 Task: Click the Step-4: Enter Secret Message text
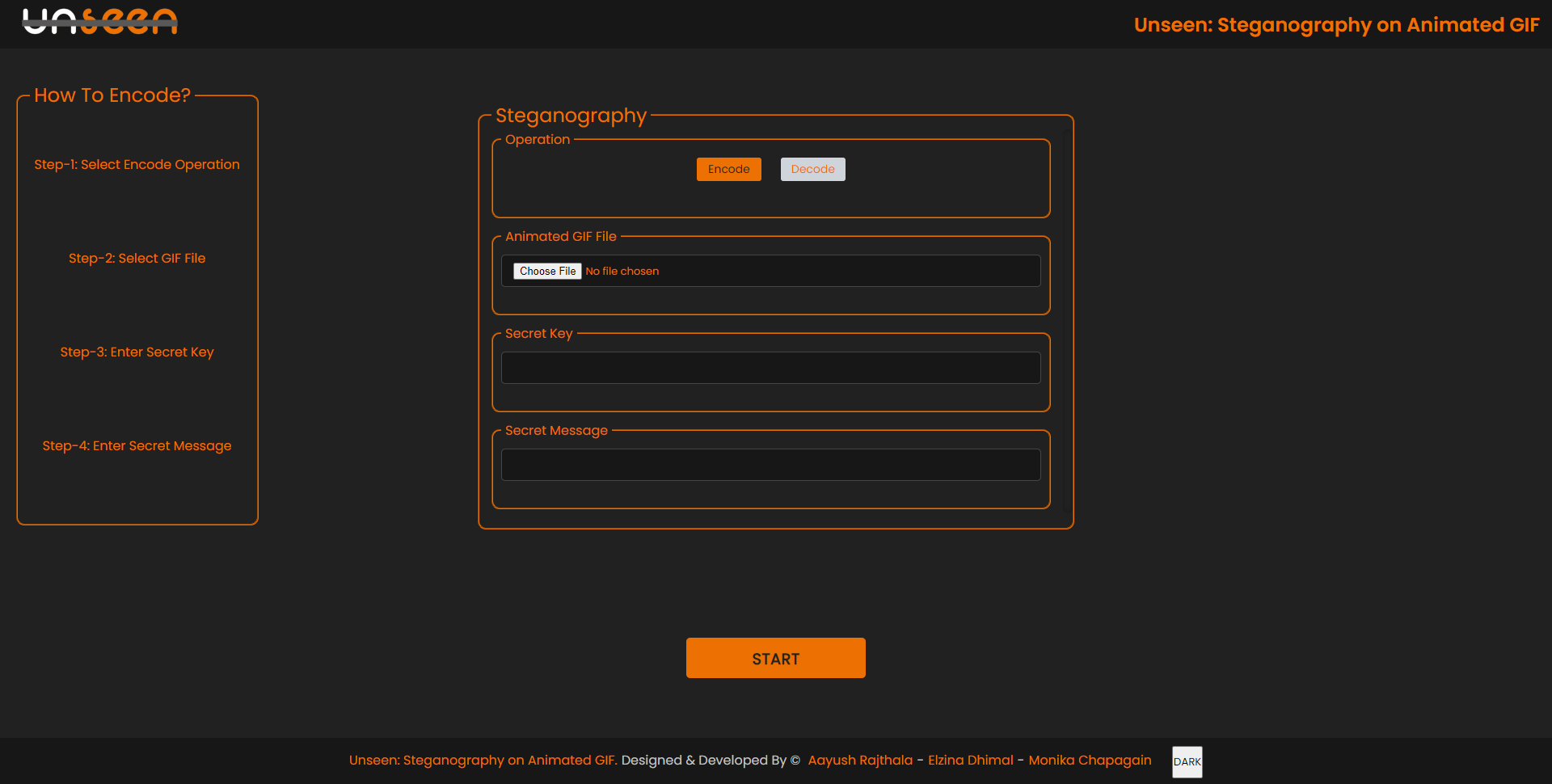coord(137,445)
